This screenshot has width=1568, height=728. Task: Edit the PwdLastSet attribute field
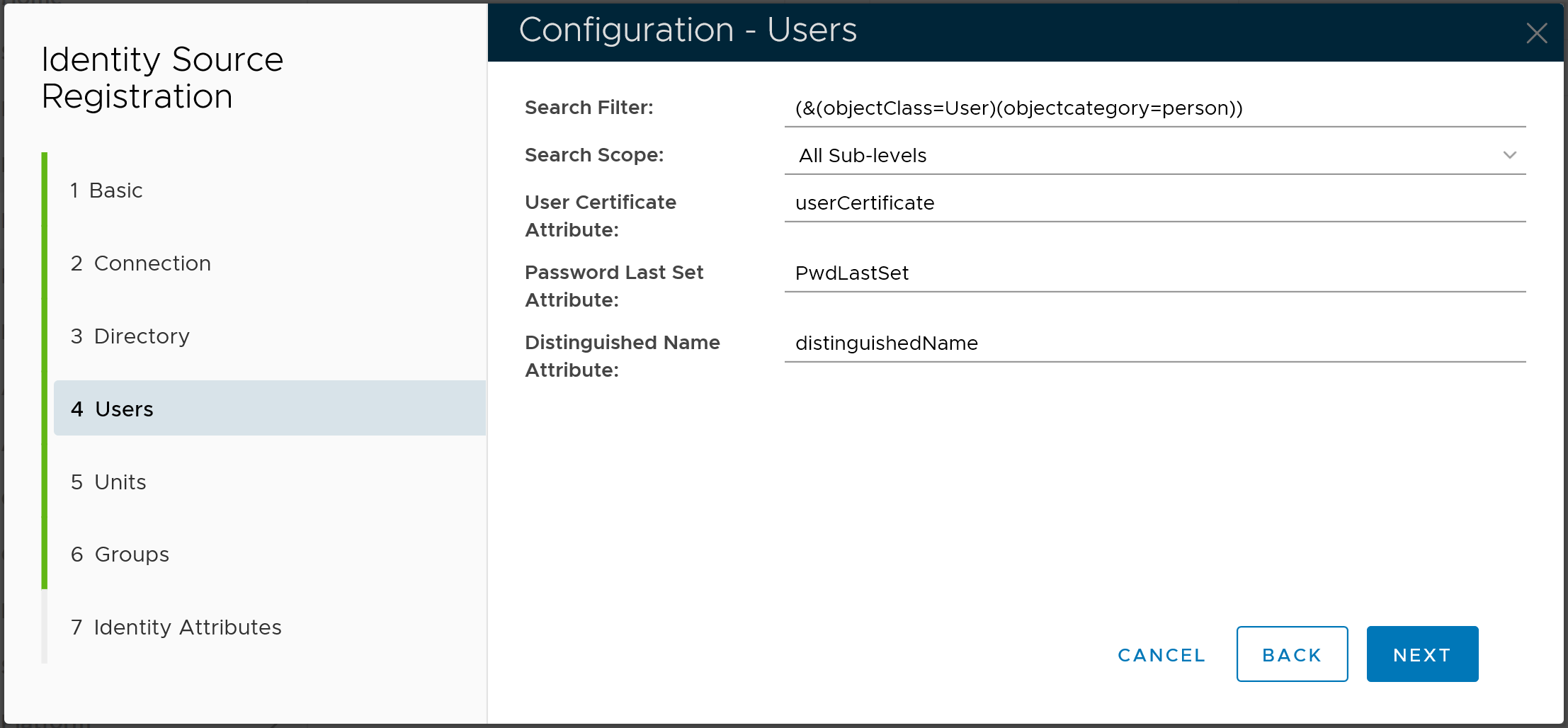pyautogui.click(x=1154, y=273)
